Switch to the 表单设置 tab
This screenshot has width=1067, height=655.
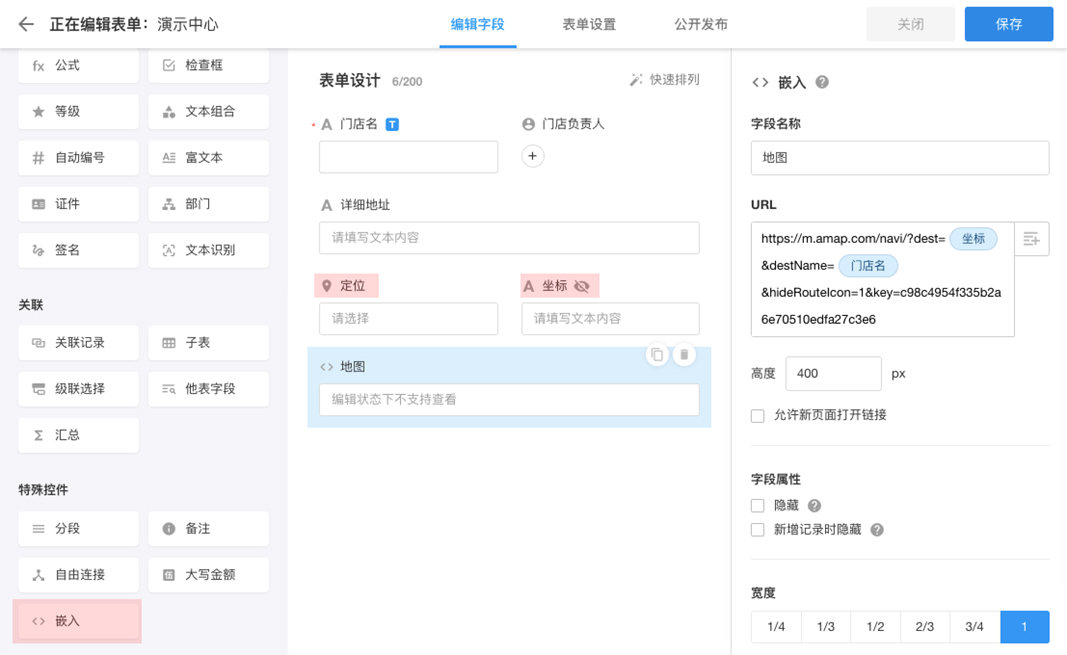coord(589,24)
